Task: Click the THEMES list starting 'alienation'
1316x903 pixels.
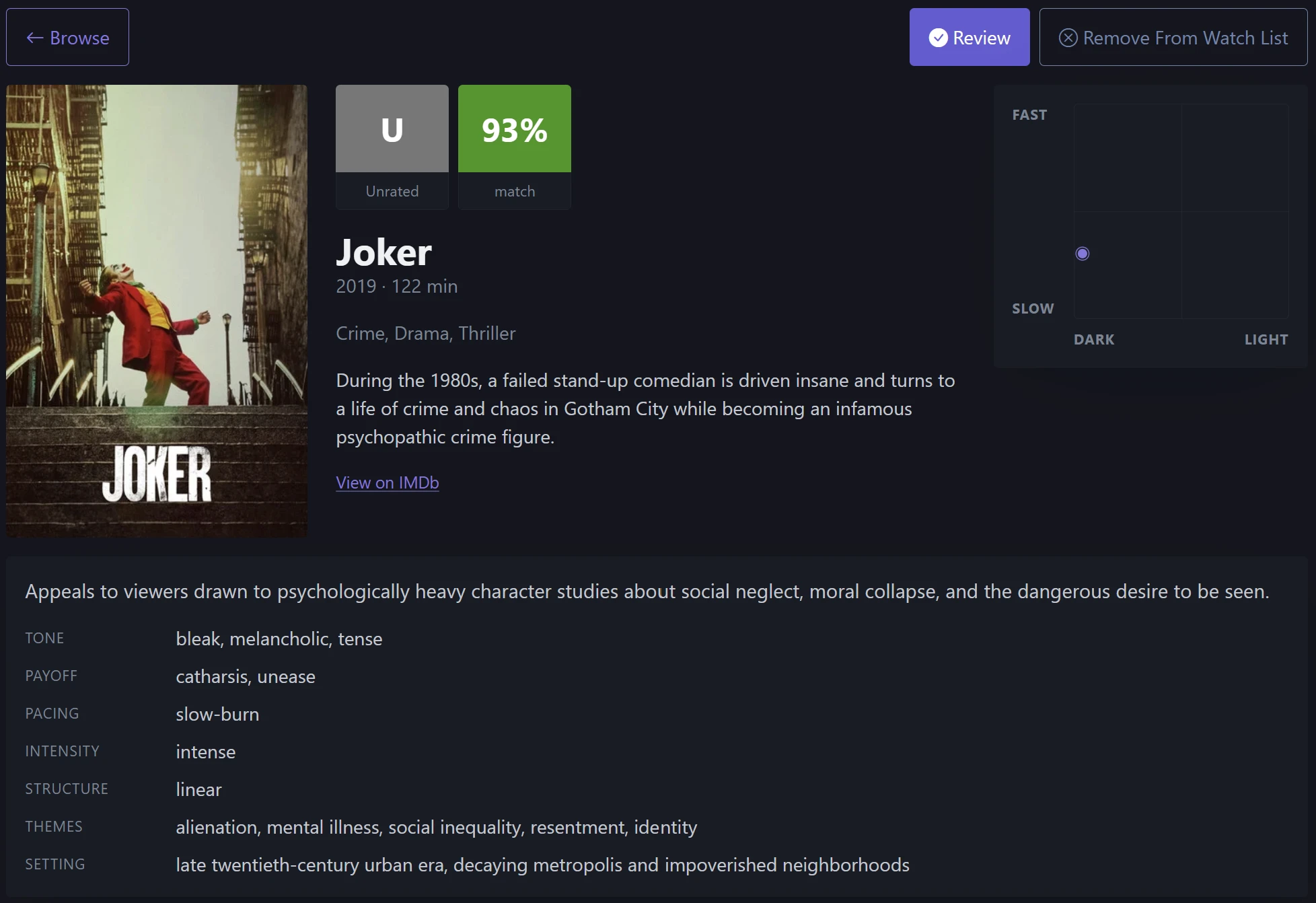Action: 437,827
